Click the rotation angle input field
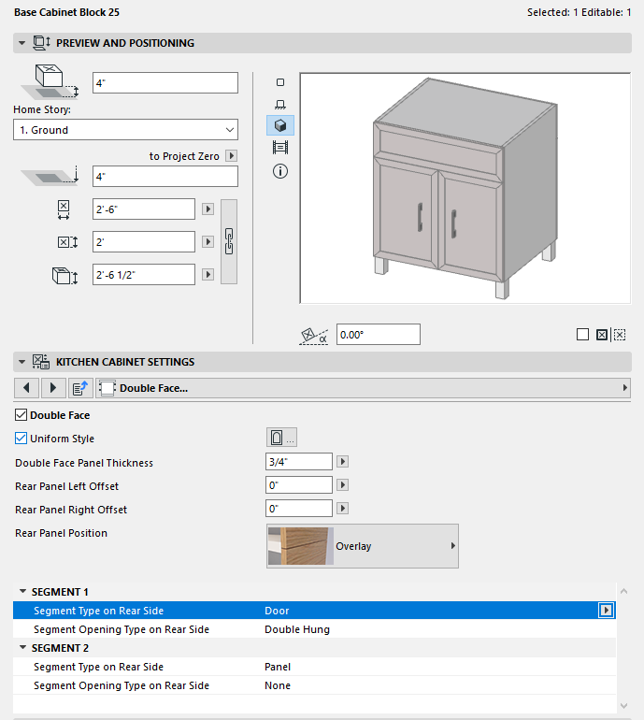 click(x=377, y=335)
